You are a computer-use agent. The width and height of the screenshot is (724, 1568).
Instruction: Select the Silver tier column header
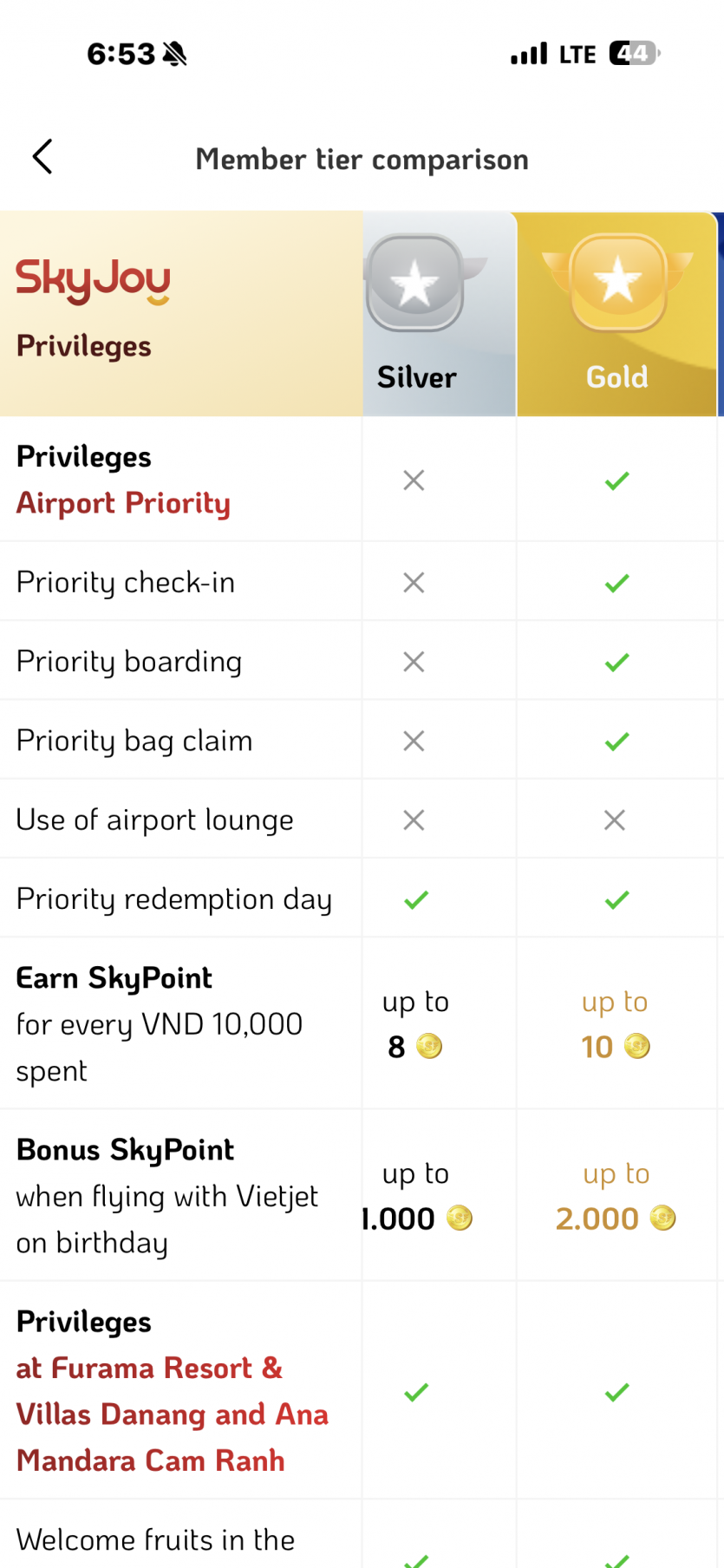click(x=417, y=377)
